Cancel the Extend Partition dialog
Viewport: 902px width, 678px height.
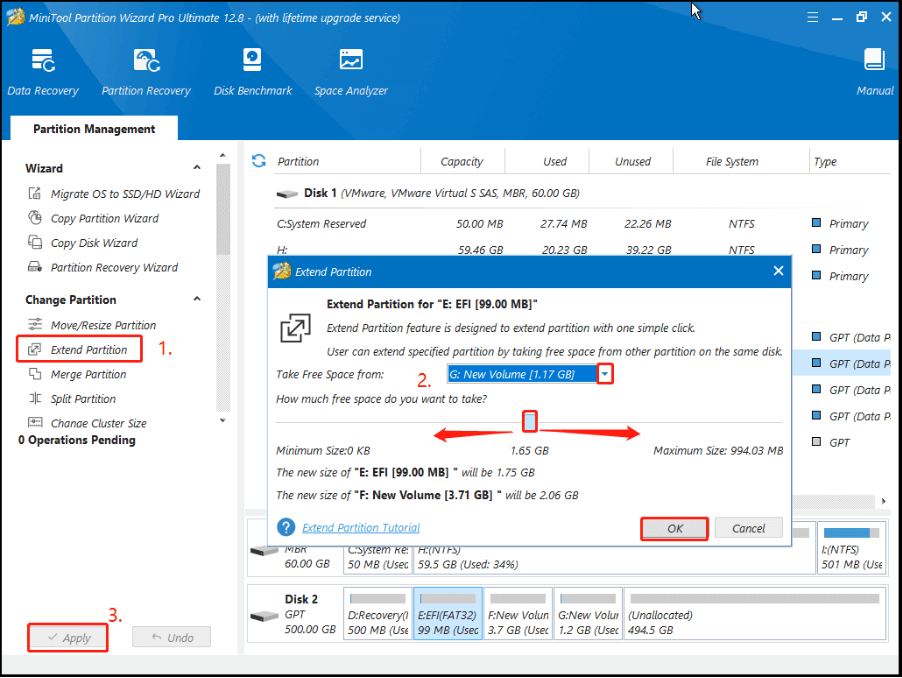point(748,527)
